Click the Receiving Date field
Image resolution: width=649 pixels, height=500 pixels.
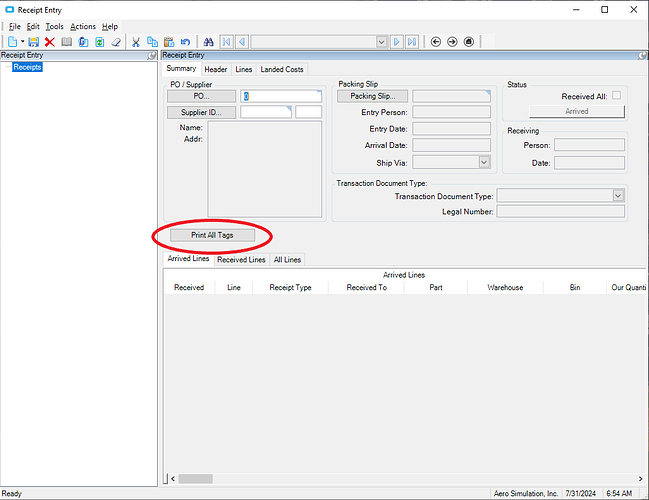click(589, 163)
